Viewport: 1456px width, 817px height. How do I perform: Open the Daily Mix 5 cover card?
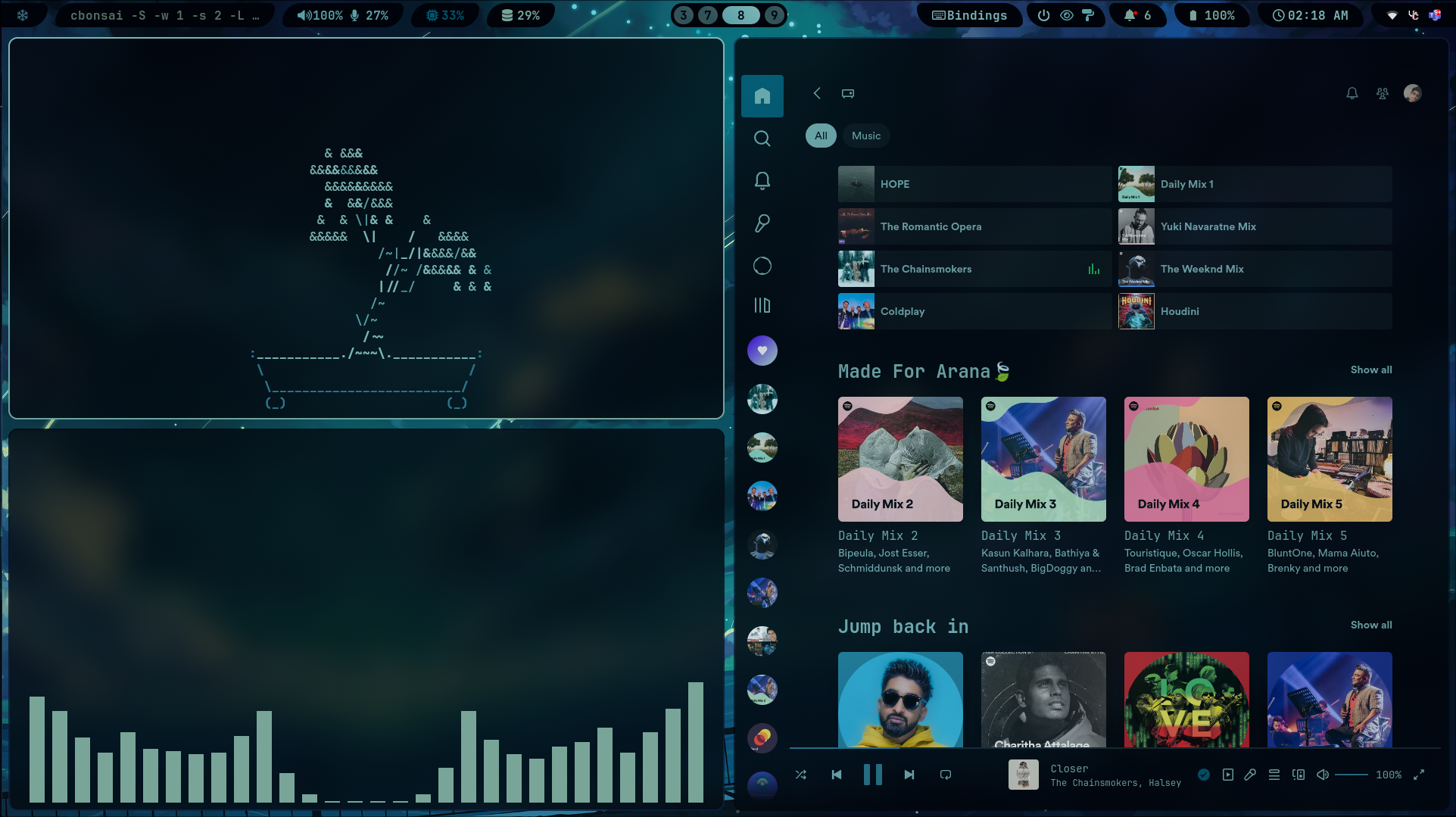click(1330, 459)
